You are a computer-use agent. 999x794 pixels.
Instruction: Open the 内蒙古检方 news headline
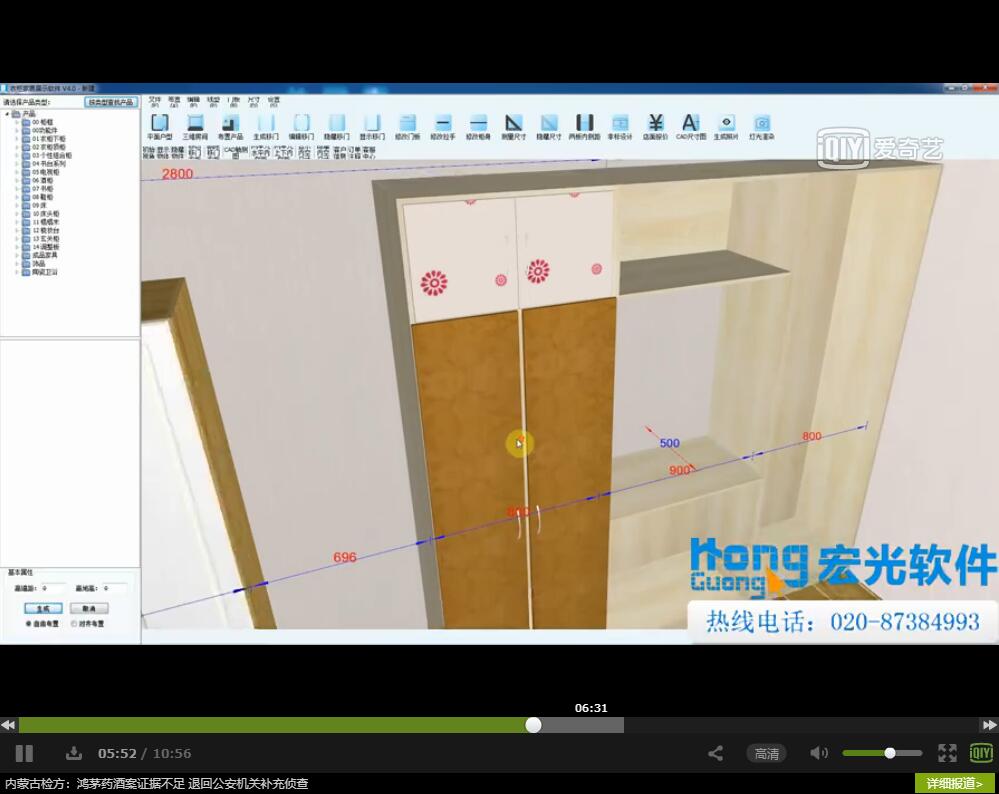click(157, 783)
